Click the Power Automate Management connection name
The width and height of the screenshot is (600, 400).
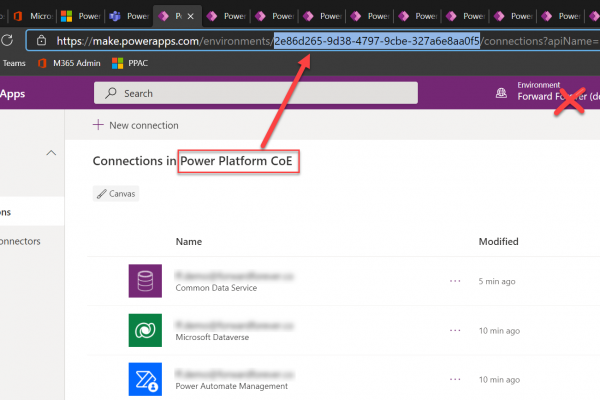[234, 374]
